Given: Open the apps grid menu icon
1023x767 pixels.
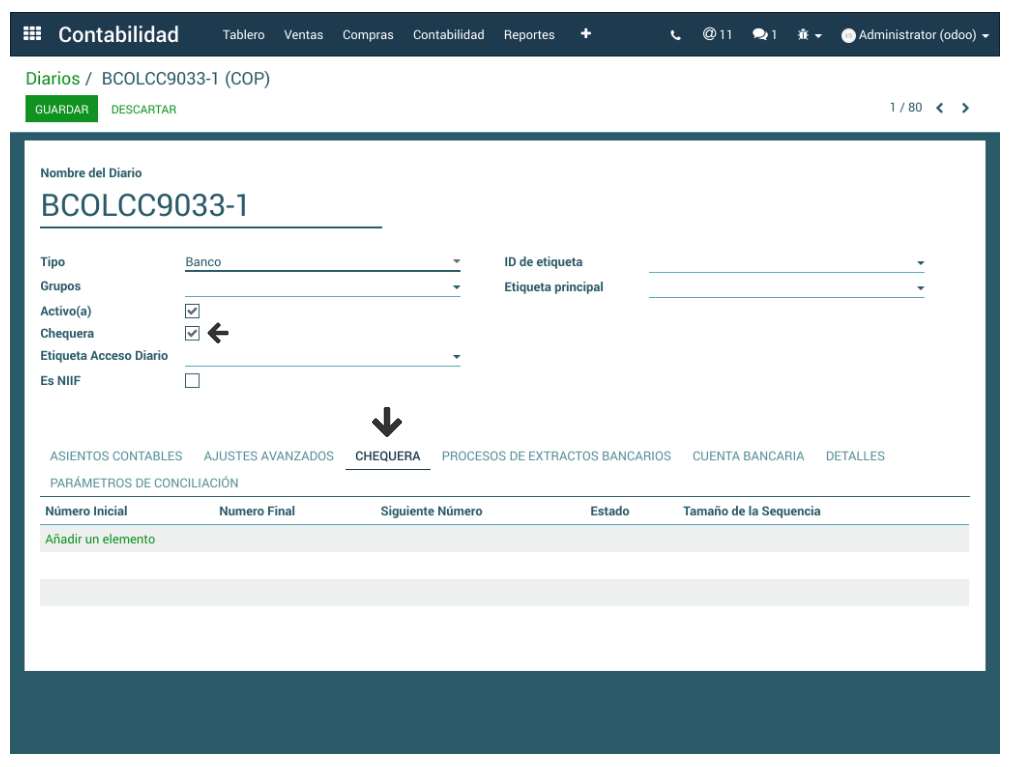Looking at the screenshot, I should 32,34.
